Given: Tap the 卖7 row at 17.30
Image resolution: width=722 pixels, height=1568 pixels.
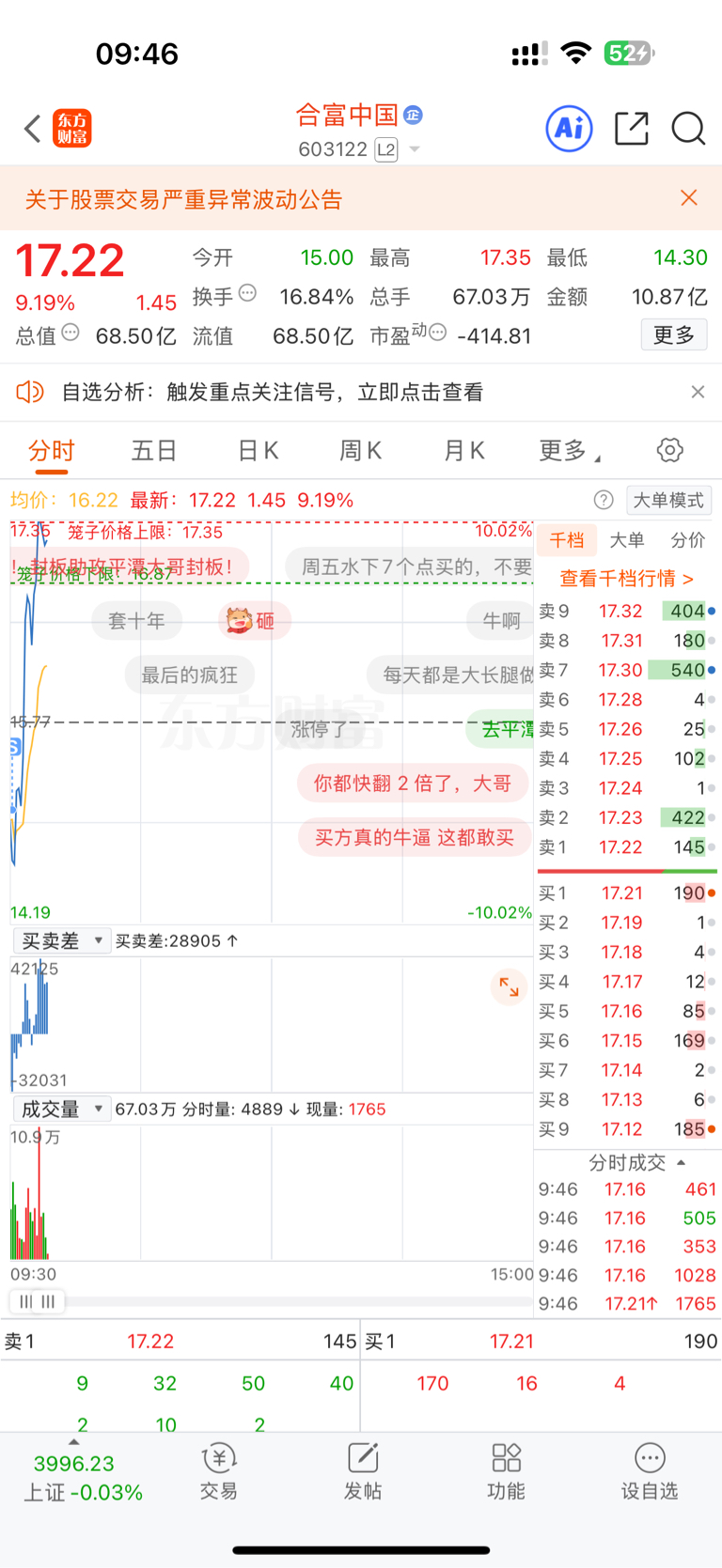Looking at the screenshot, I should tap(627, 670).
